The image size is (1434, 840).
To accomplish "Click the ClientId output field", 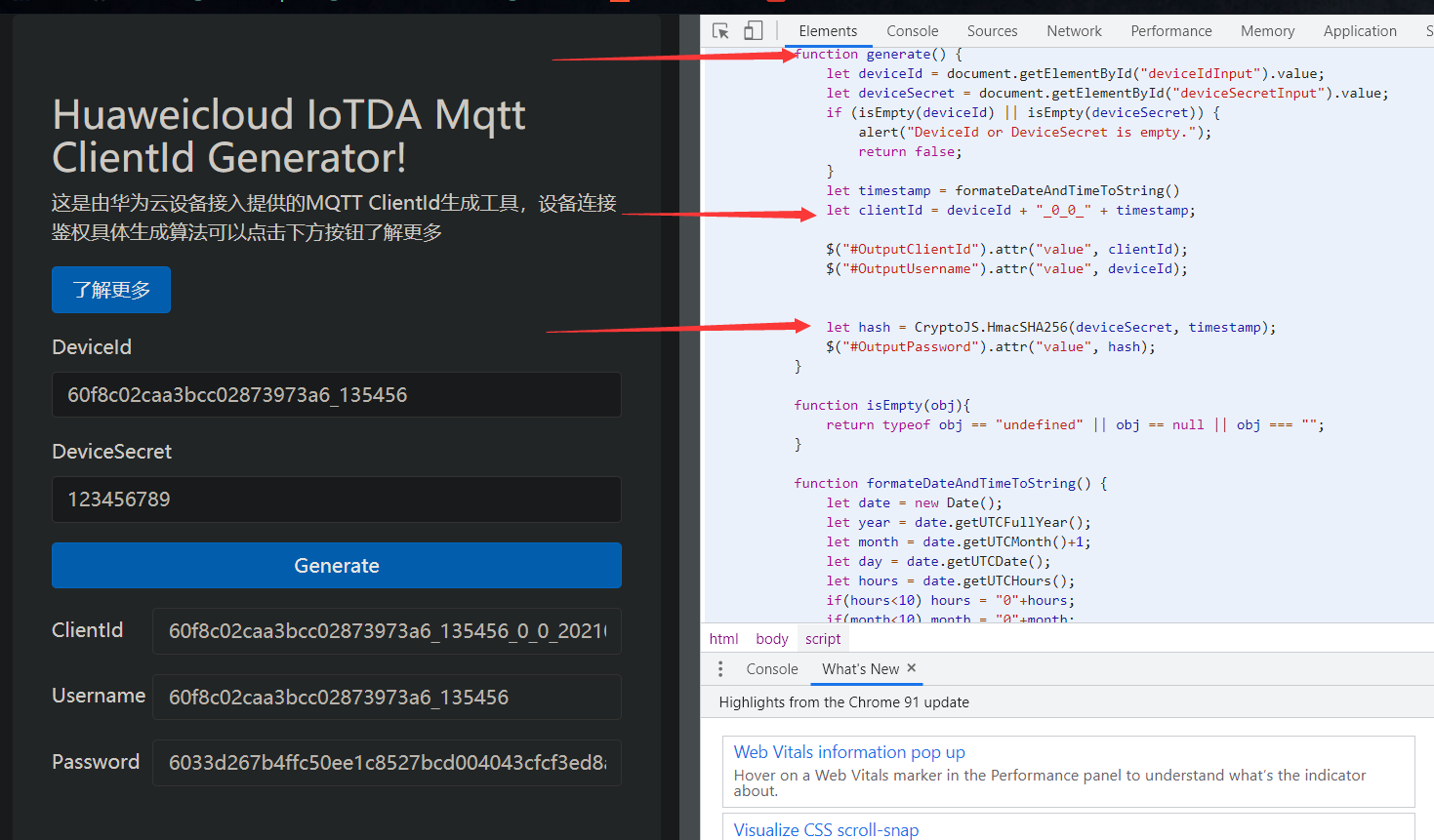I will 388,631.
